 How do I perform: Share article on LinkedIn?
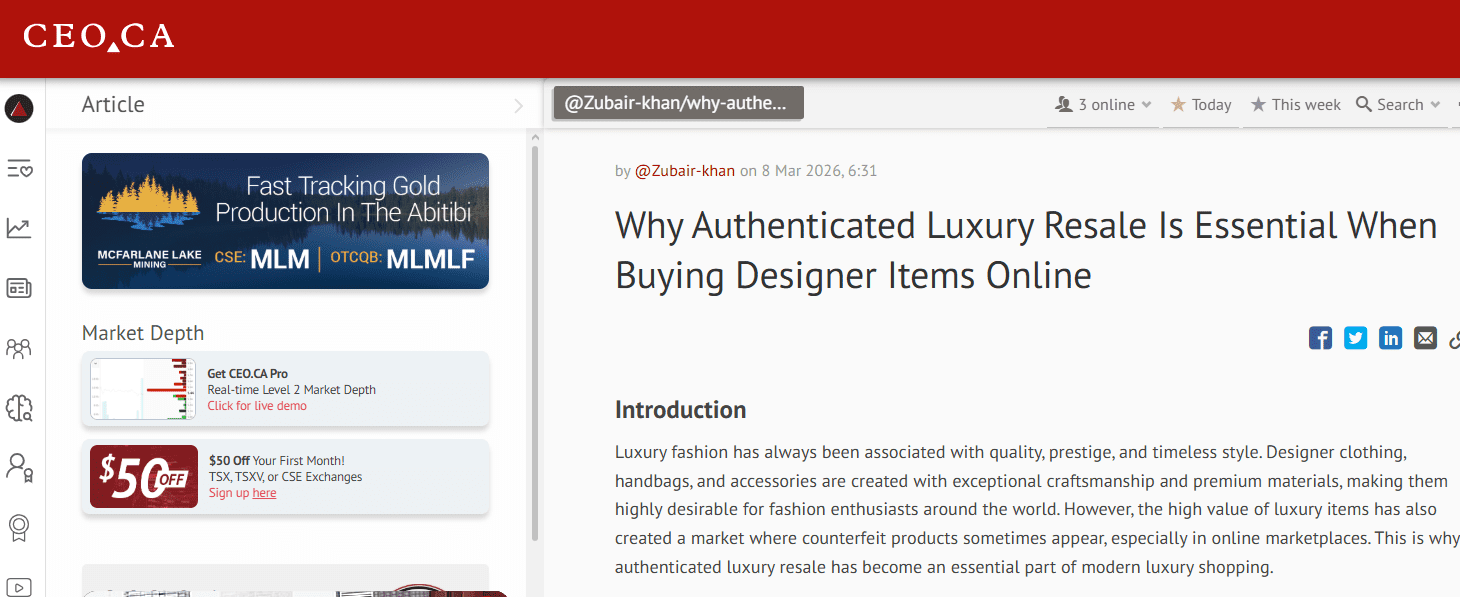coord(1390,338)
